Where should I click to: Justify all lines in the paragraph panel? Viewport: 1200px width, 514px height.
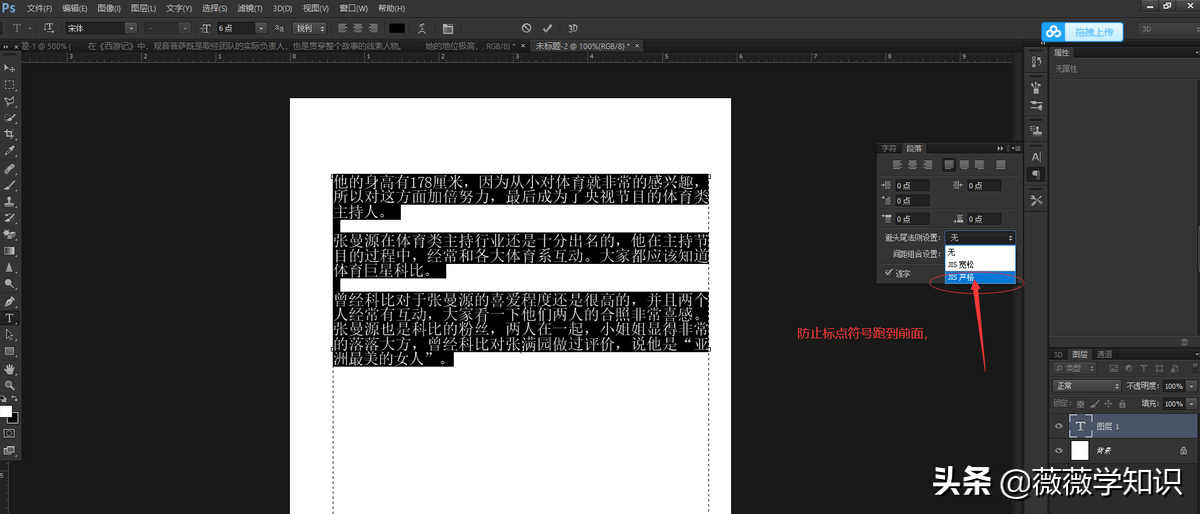(1000, 164)
